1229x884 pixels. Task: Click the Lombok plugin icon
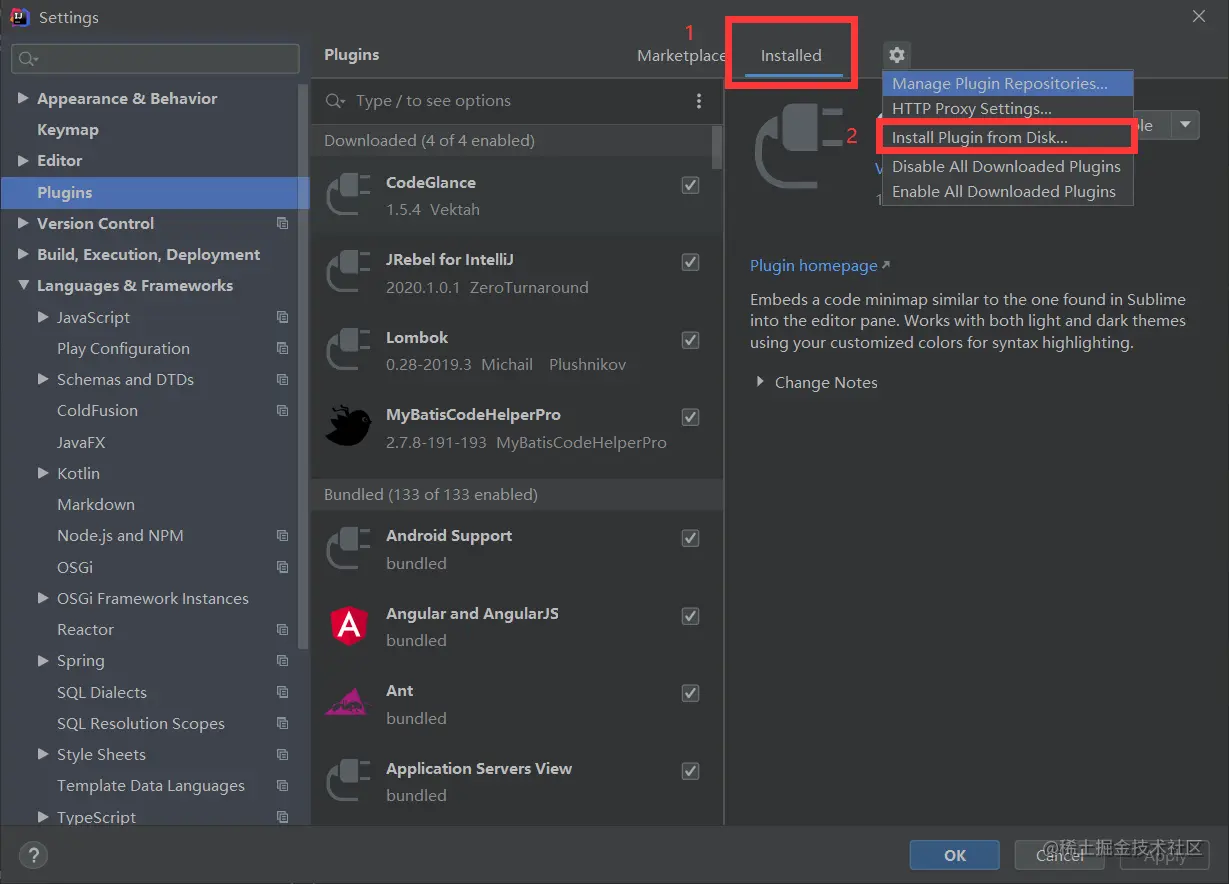pos(348,350)
